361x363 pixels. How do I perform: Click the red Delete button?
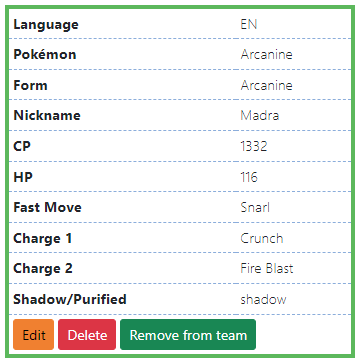87,335
